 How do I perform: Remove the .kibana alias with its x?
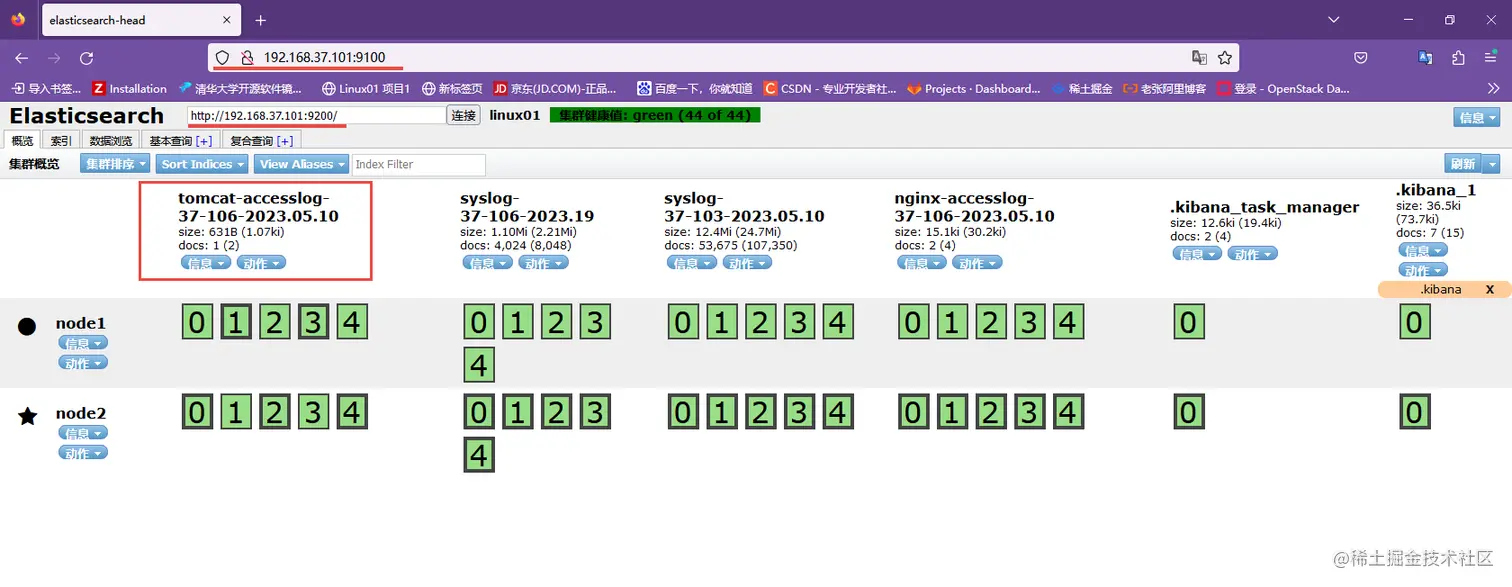click(x=1490, y=289)
